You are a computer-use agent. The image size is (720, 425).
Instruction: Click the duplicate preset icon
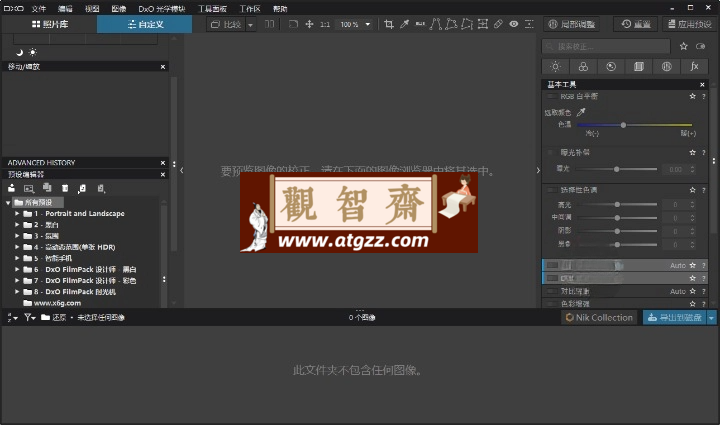point(47,188)
